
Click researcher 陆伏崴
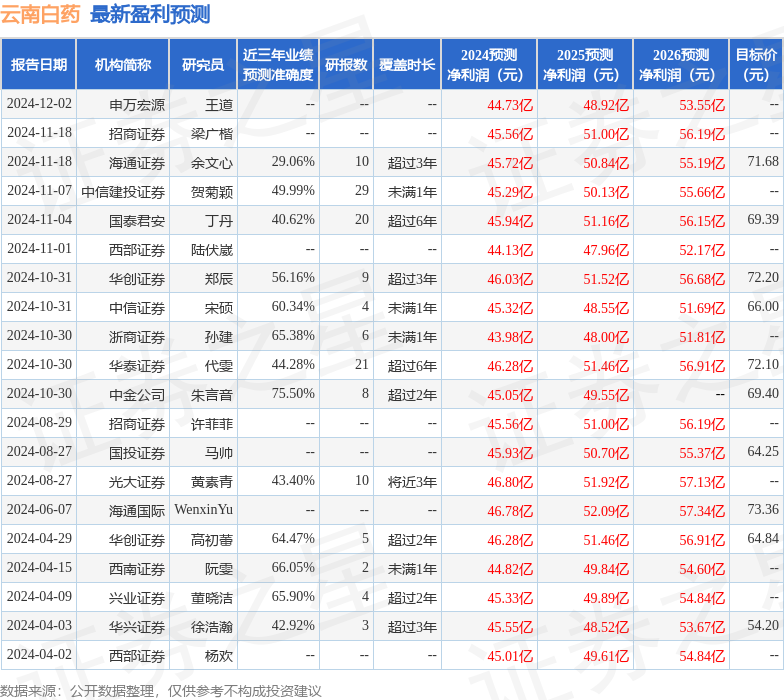coord(212,250)
